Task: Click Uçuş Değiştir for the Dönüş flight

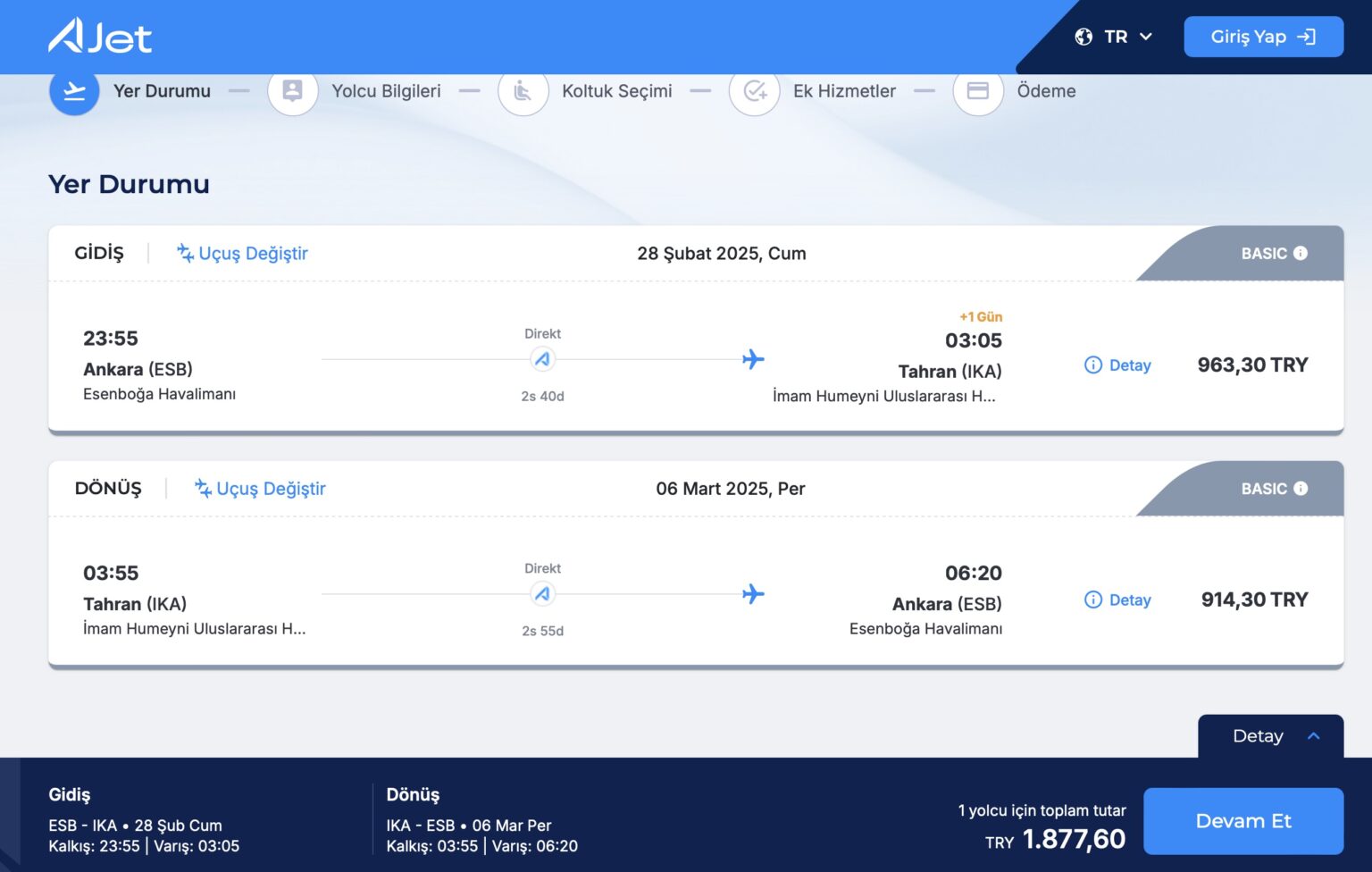Action: click(260, 489)
